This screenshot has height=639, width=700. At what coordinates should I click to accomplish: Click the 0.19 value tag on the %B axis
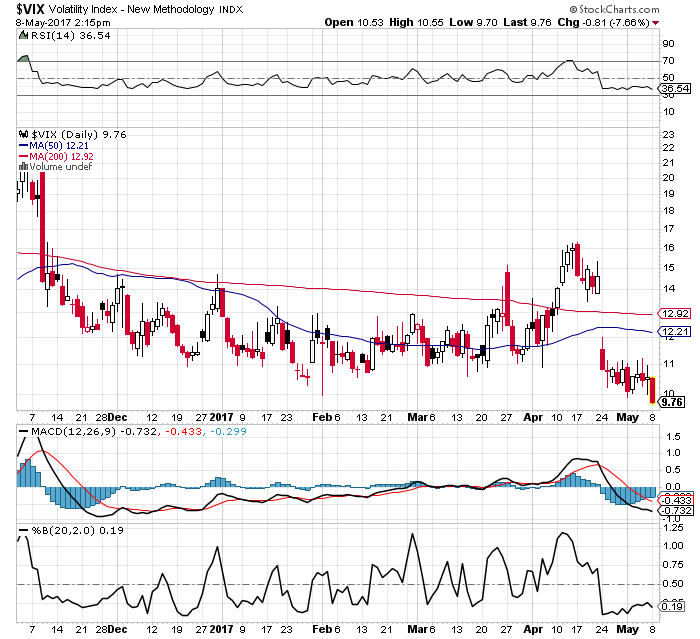[671, 606]
